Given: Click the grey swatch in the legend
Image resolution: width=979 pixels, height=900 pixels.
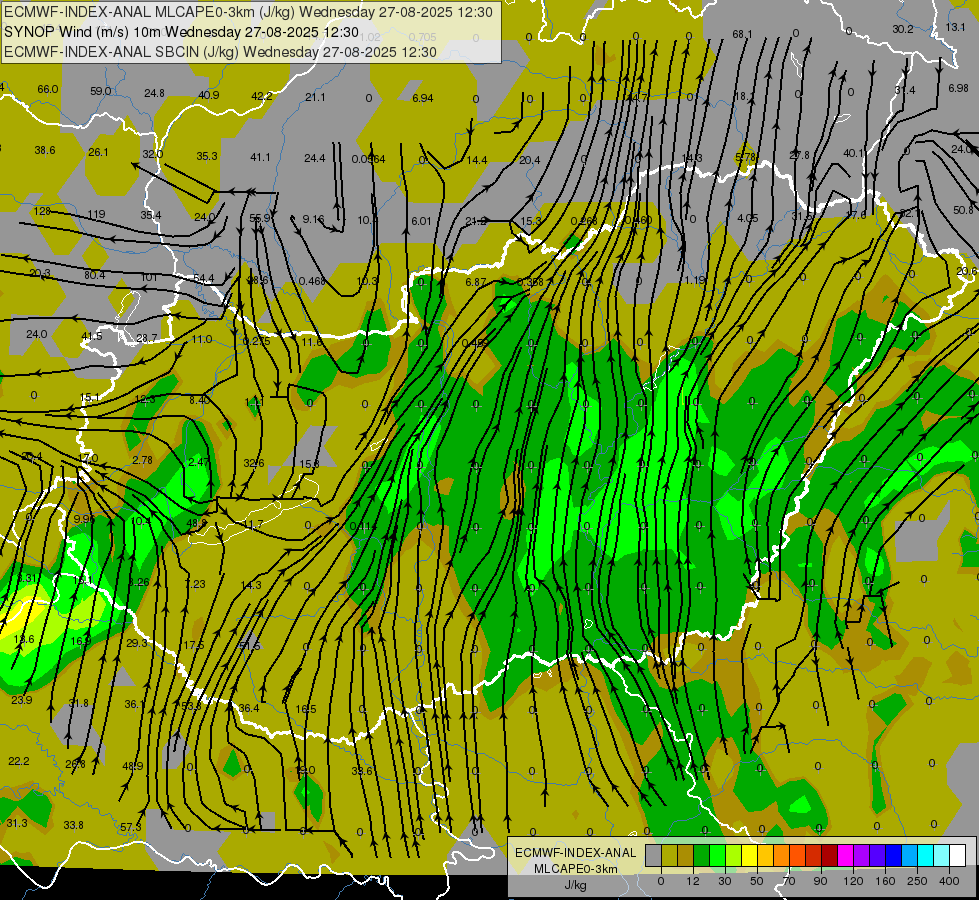Looking at the screenshot, I should [x=654, y=855].
